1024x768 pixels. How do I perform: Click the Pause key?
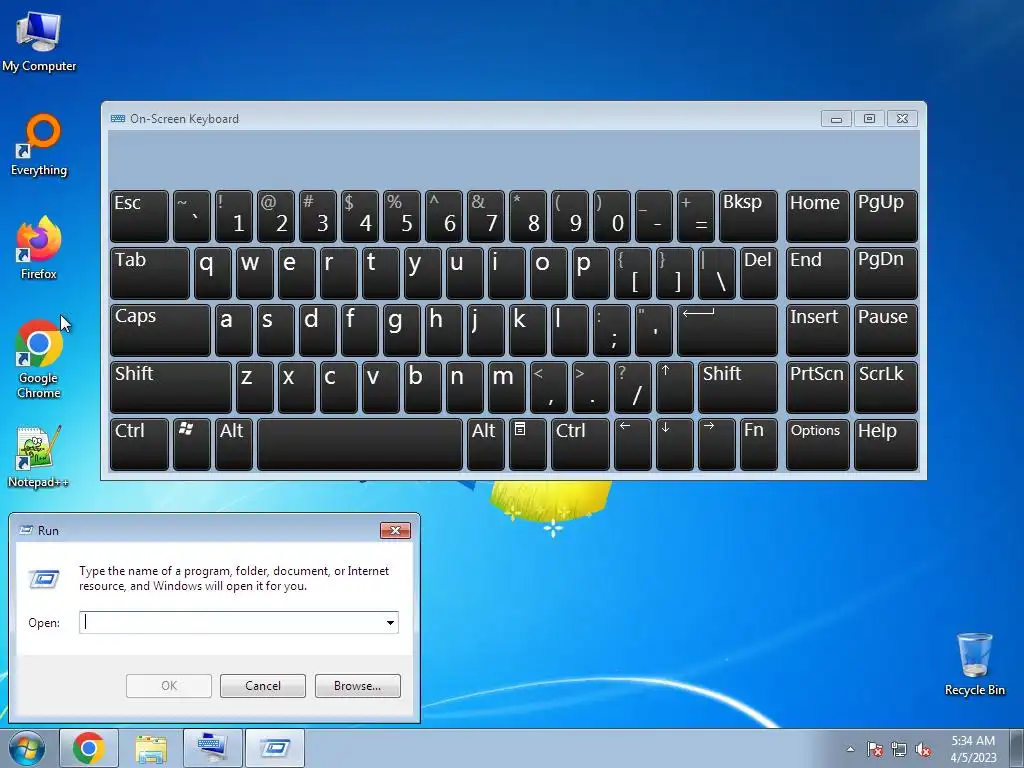point(886,330)
